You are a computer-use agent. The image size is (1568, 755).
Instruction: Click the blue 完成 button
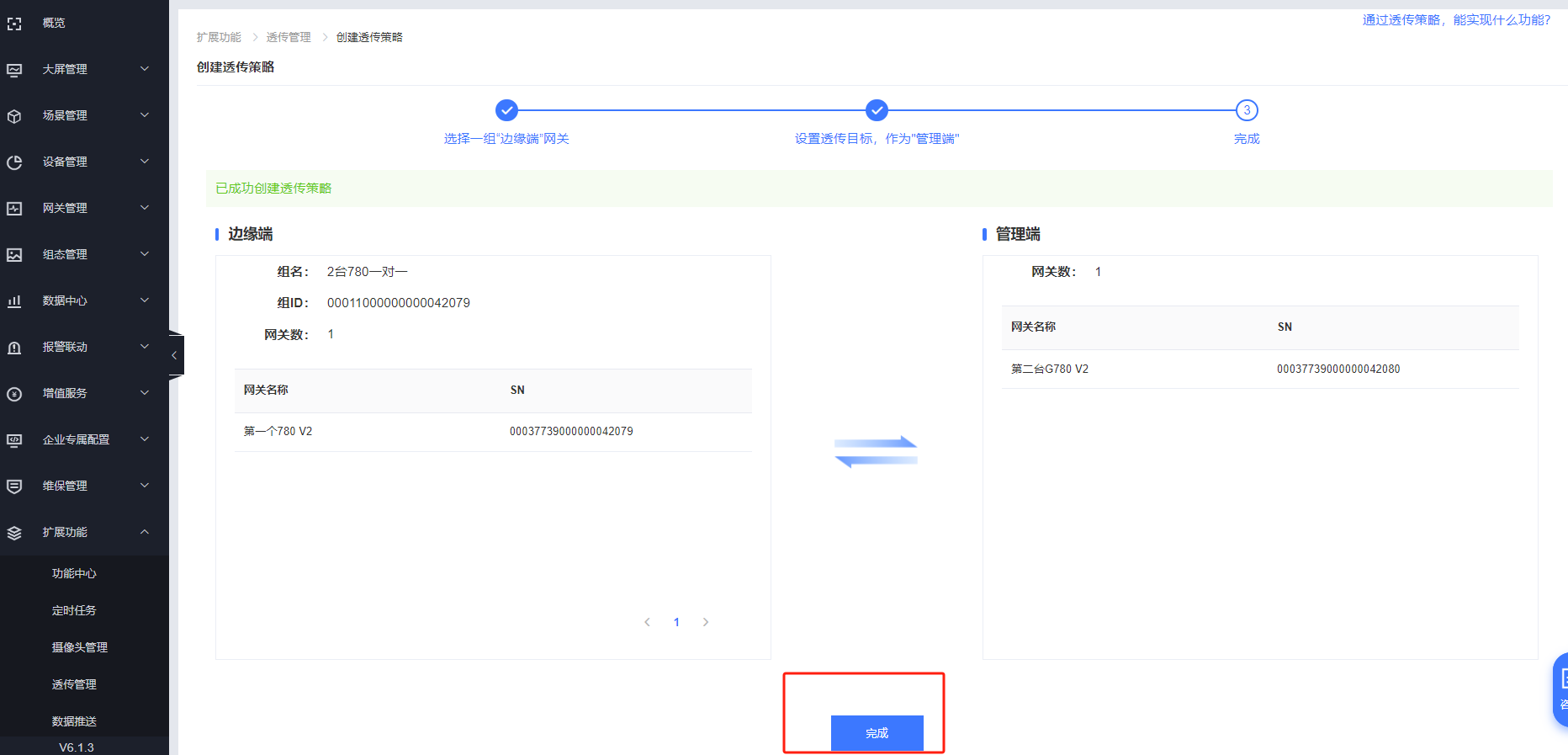click(877, 733)
